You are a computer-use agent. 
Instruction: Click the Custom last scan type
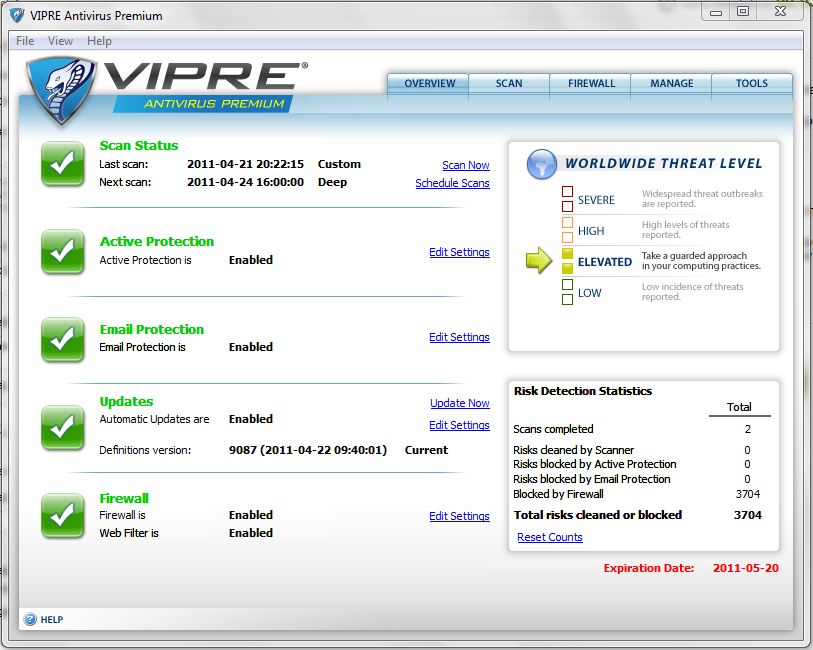(339, 164)
